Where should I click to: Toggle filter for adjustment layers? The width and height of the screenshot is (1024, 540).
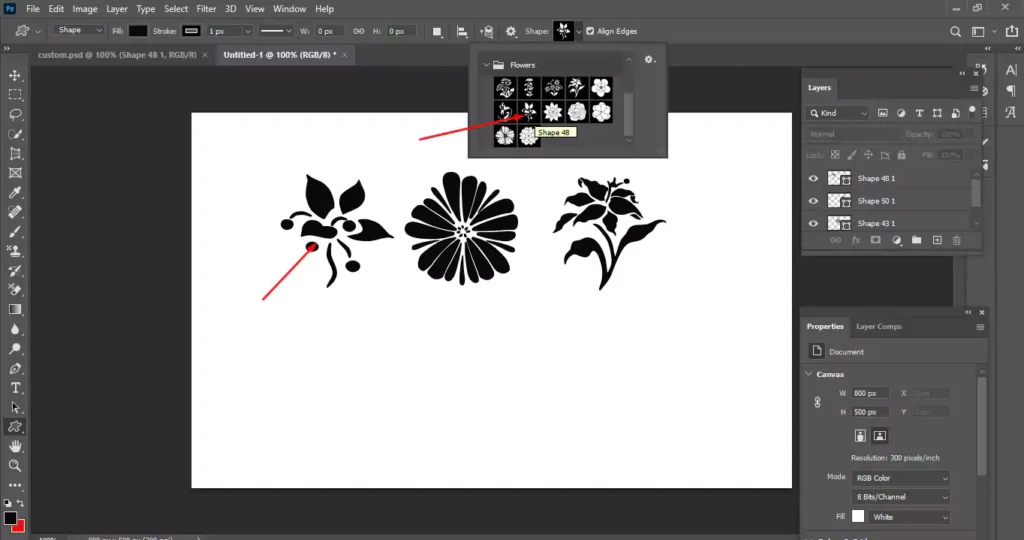(x=901, y=113)
